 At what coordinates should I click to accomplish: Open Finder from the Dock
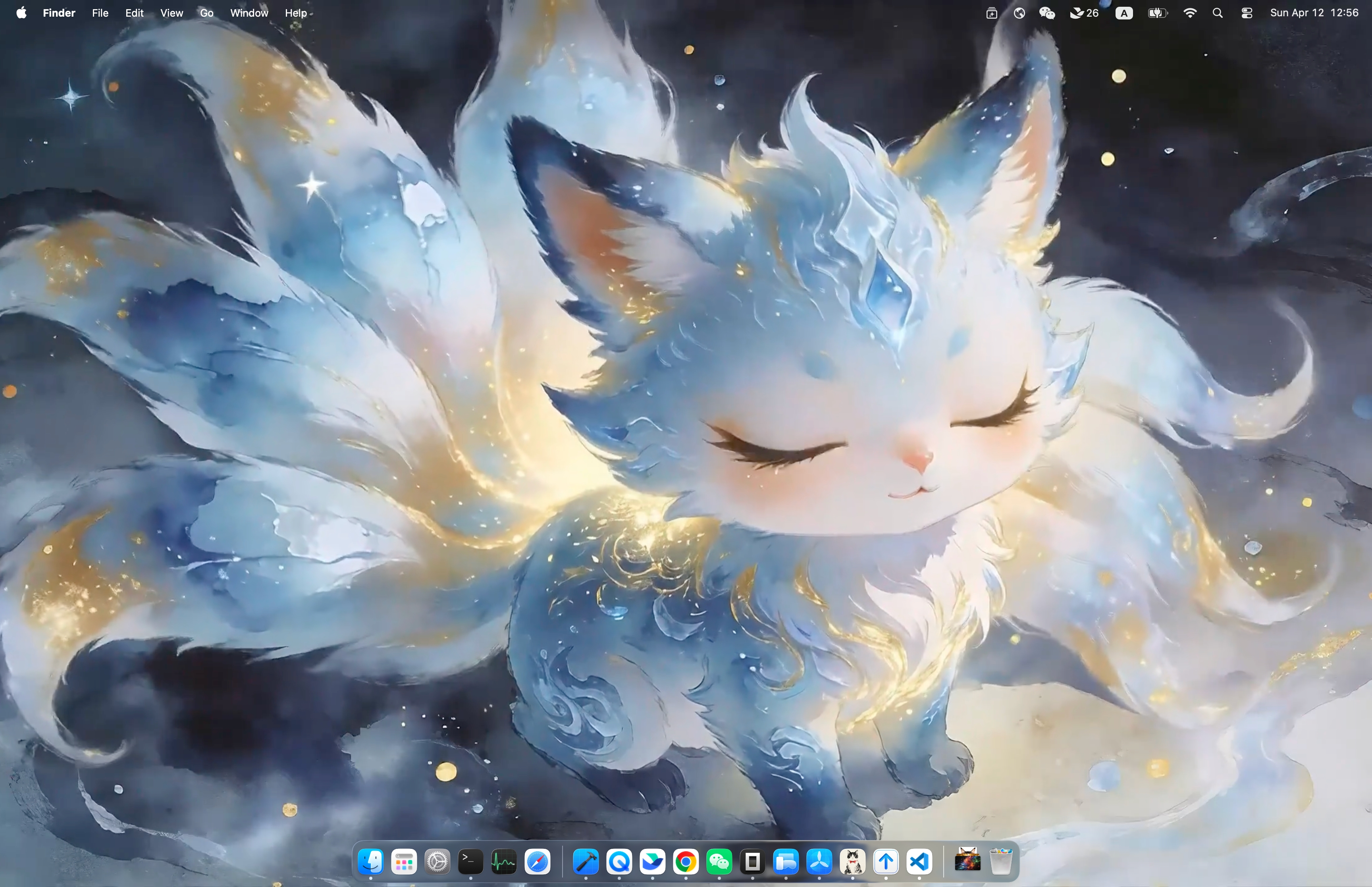click(370, 862)
